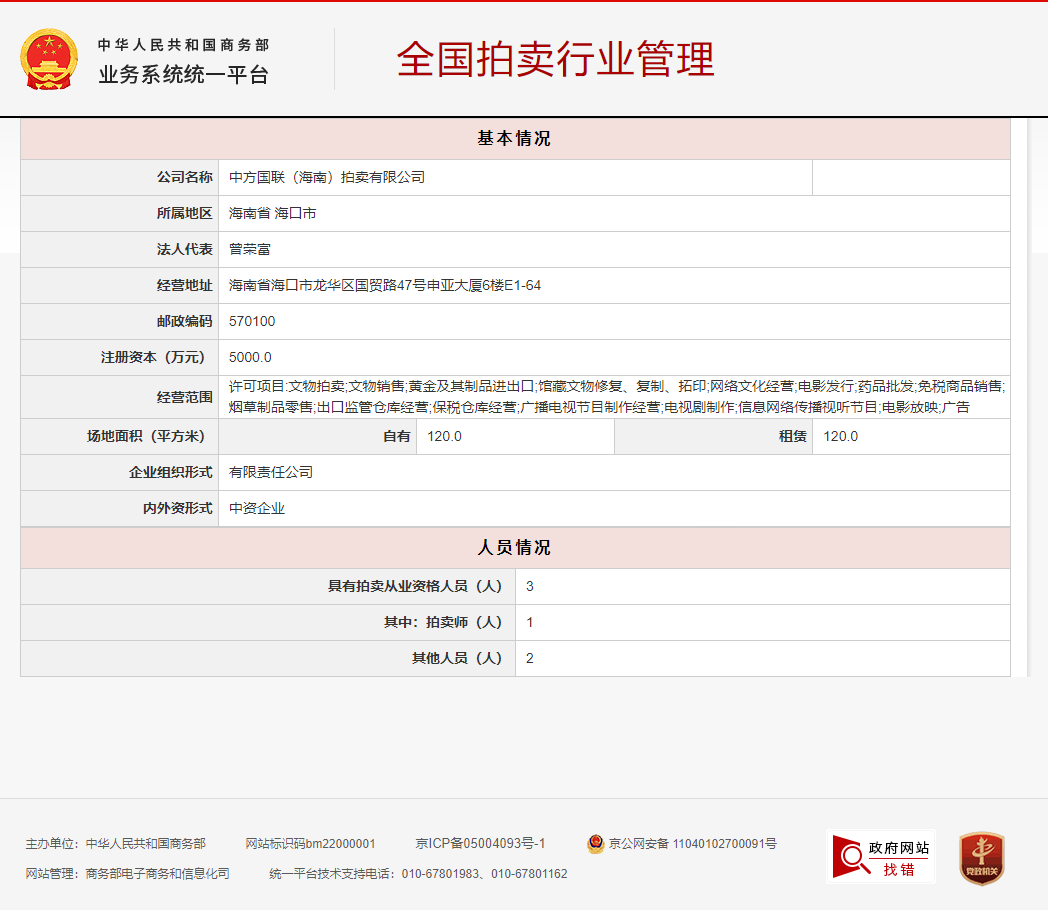Open the 京ICP备05004093号-1 link
Image resolution: width=1048 pixels, height=910 pixels.
click(480, 844)
